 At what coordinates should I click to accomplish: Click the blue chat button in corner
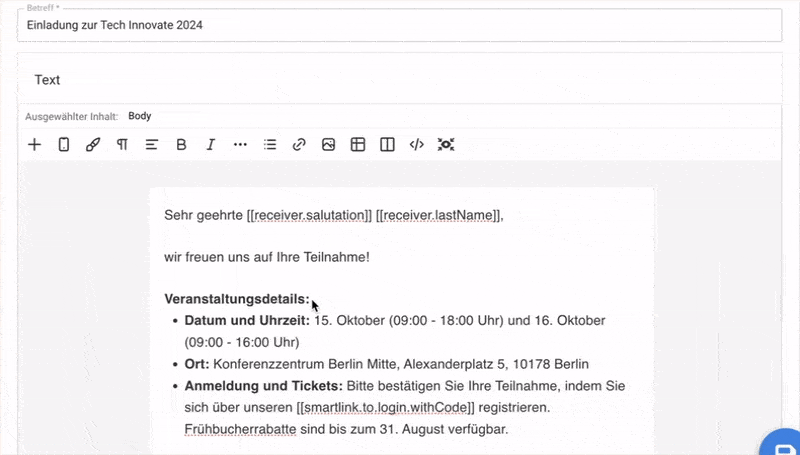coord(782,442)
